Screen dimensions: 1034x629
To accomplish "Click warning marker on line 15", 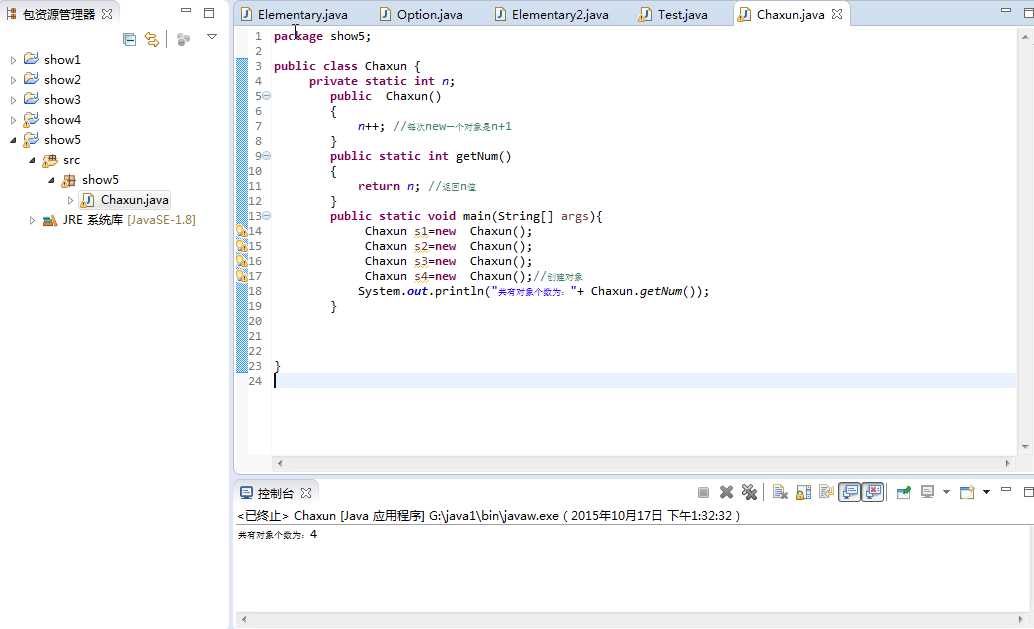I will [x=241, y=246].
